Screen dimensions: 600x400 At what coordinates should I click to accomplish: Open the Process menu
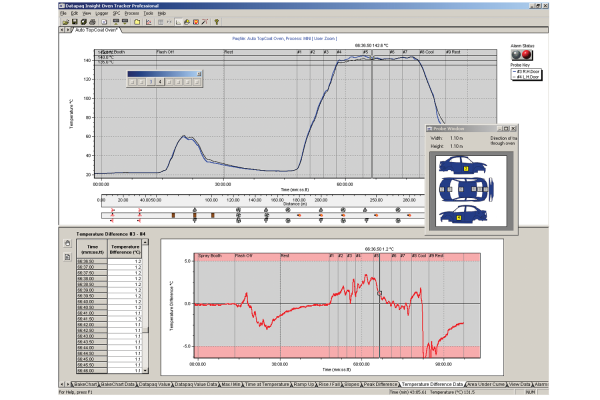point(132,12)
